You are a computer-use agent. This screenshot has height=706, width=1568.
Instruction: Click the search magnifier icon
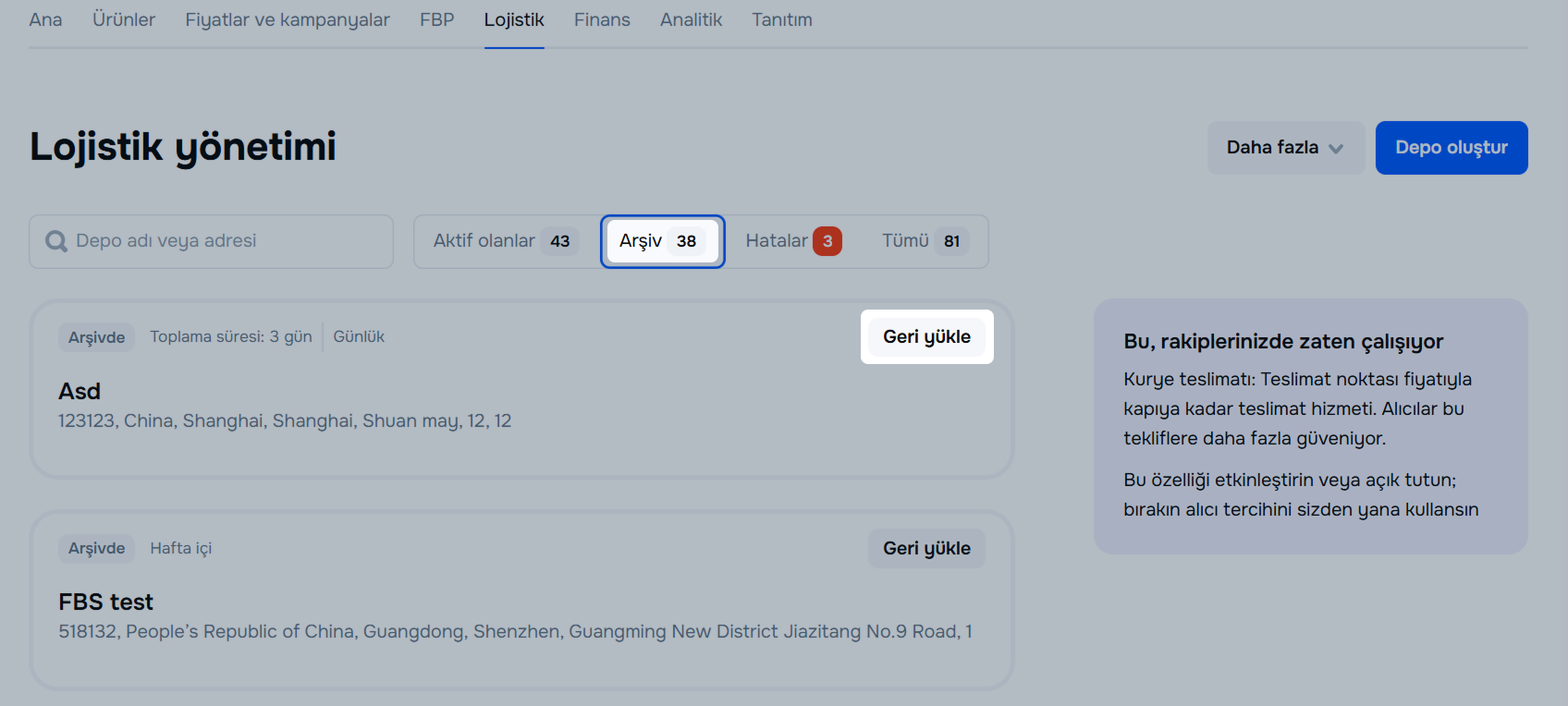[56, 241]
